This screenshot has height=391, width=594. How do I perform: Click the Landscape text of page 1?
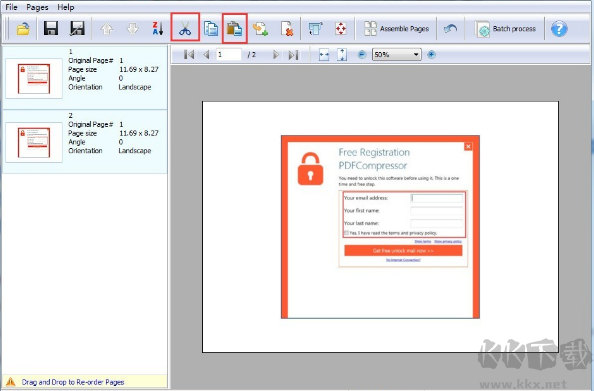click(x=135, y=87)
